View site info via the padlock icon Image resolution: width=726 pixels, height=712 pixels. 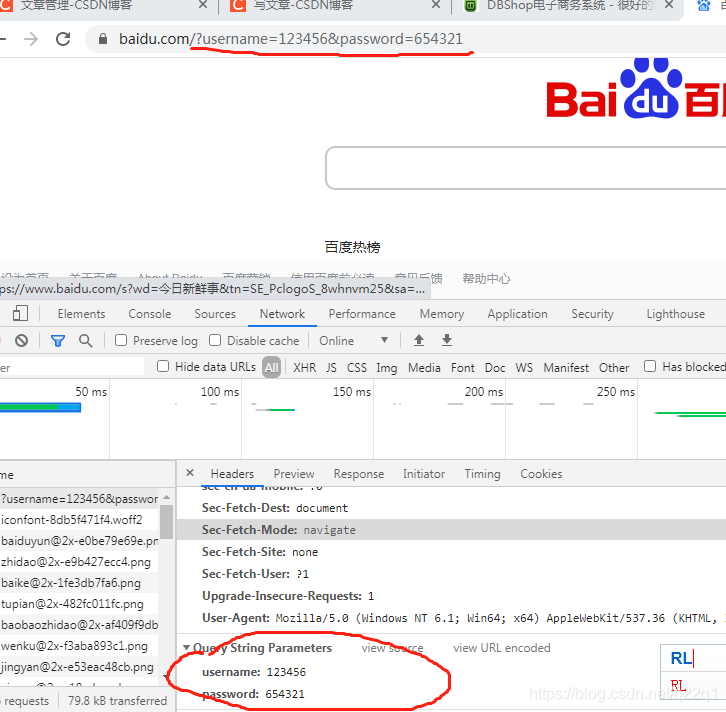click(x=103, y=39)
